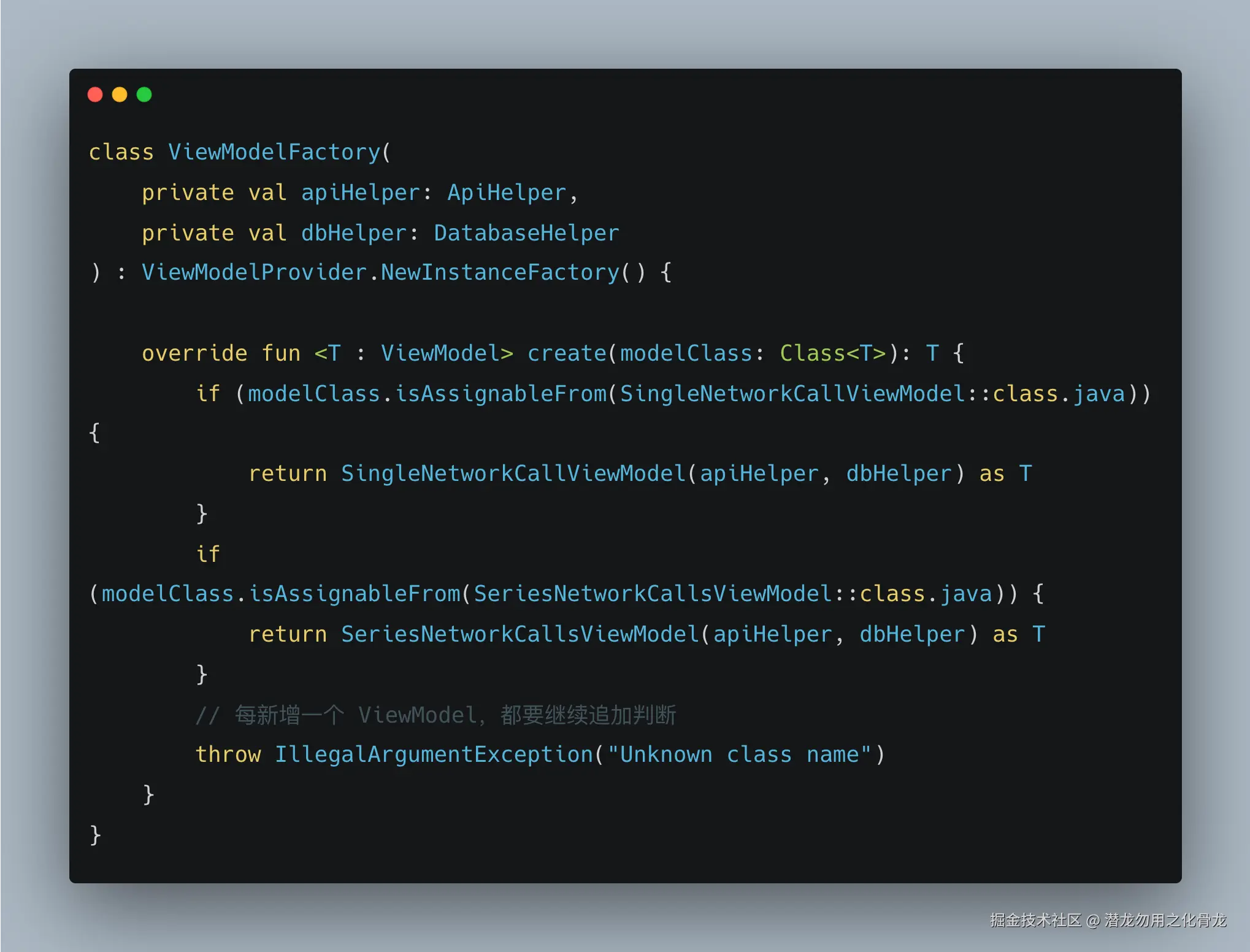Click the watermark text at bottom right
Image resolution: width=1250 pixels, height=952 pixels.
tap(1108, 920)
